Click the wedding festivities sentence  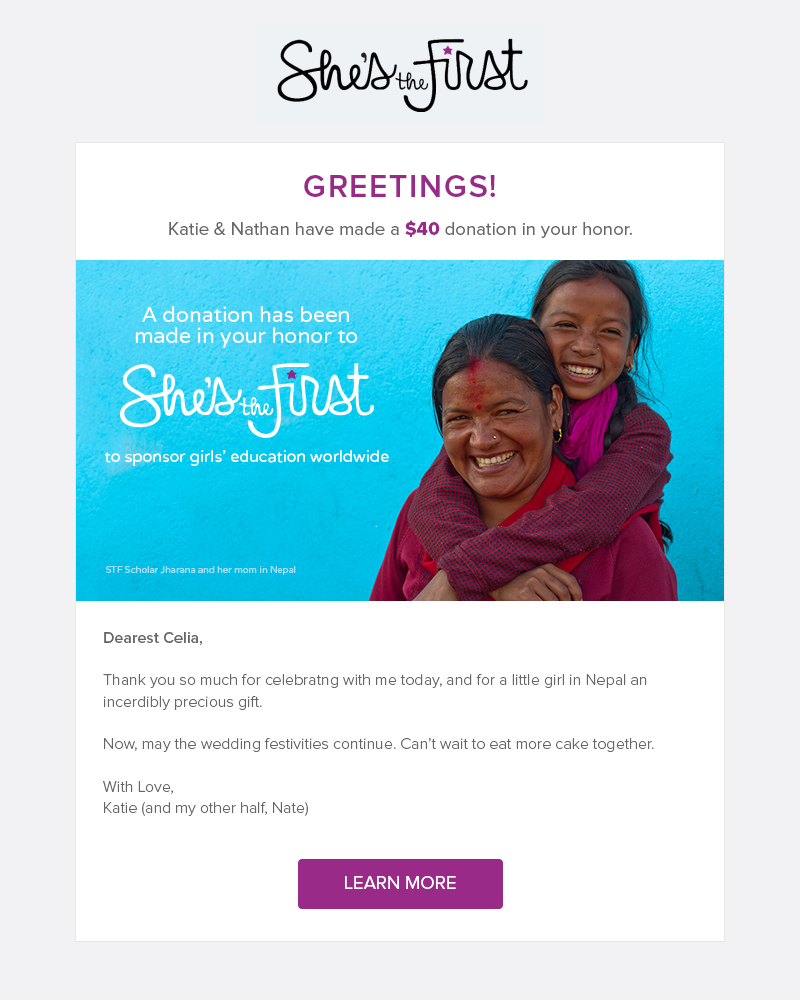click(378, 744)
